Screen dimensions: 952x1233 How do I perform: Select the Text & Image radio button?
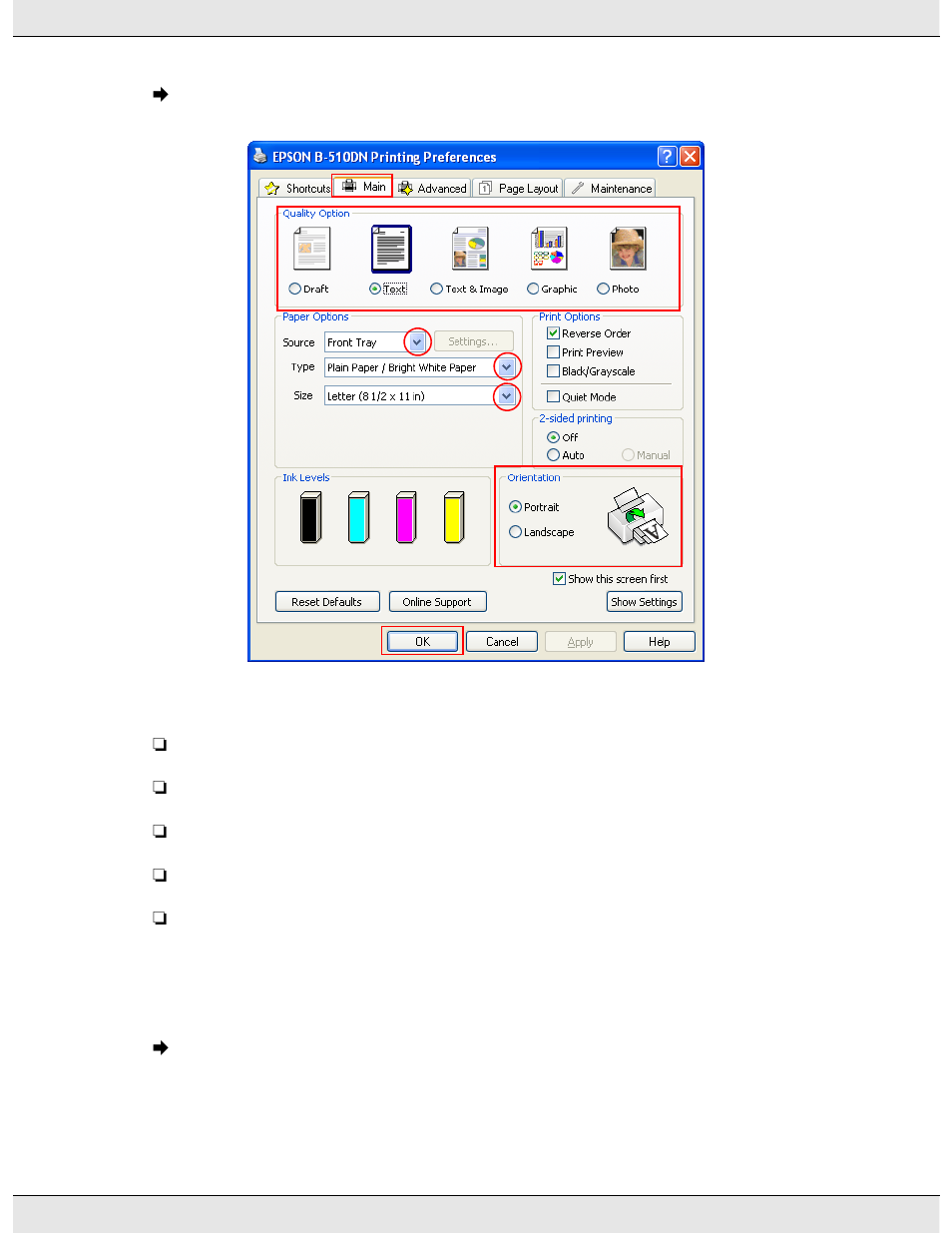pos(436,289)
